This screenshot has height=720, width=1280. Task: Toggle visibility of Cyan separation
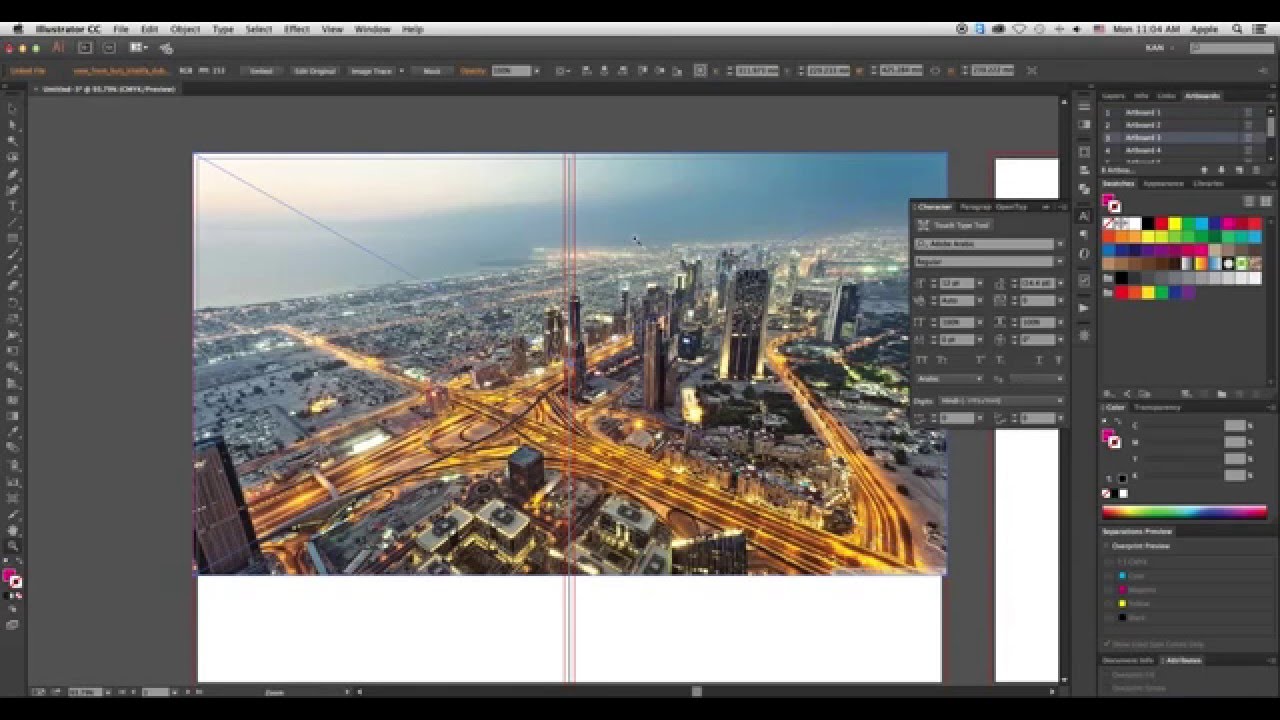tap(1109, 576)
